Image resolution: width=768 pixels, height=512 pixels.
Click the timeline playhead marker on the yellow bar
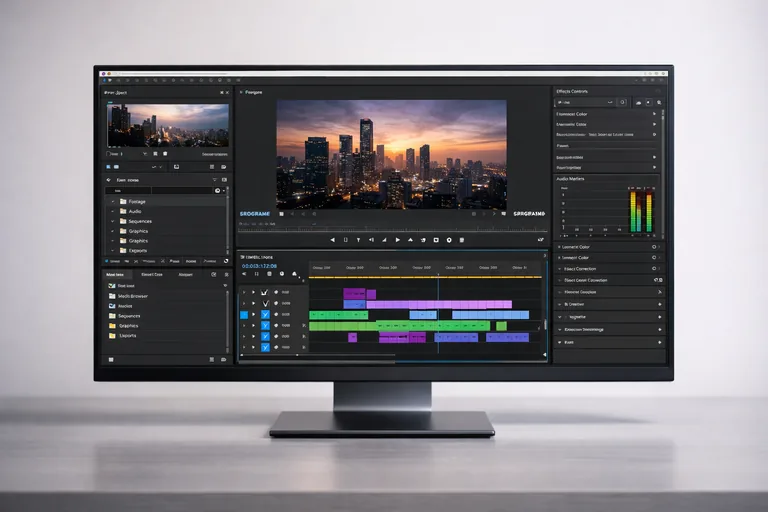(x=438, y=275)
